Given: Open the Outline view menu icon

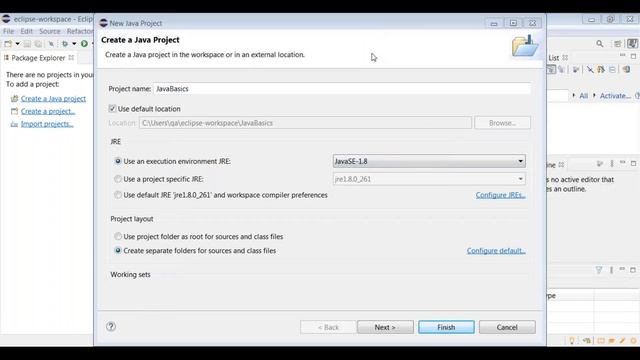Looking at the screenshot, I should (x=612, y=164).
